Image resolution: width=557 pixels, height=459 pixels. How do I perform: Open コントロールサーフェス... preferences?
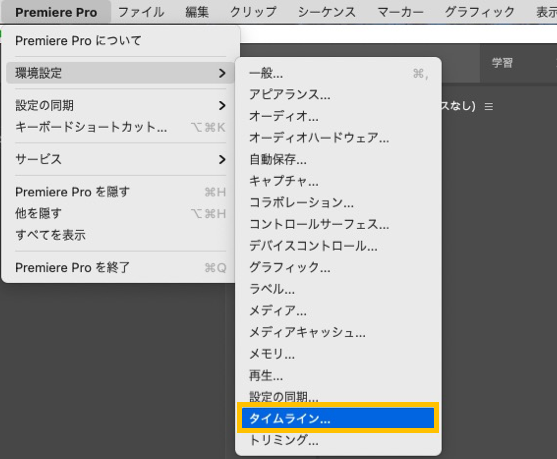click(x=338, y=224)
